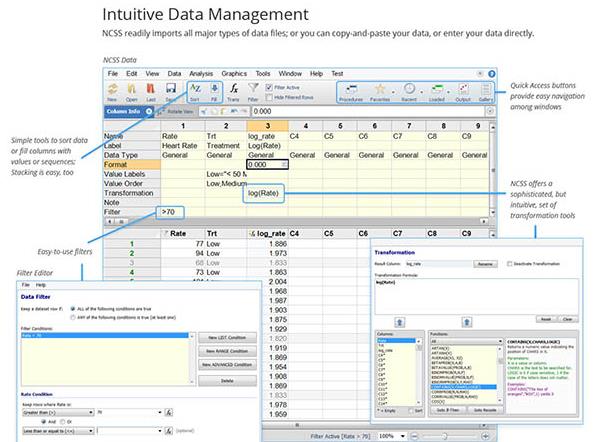Insert selected function with Functions up arrow
The image size is (599, 442).
pos(466,322)
